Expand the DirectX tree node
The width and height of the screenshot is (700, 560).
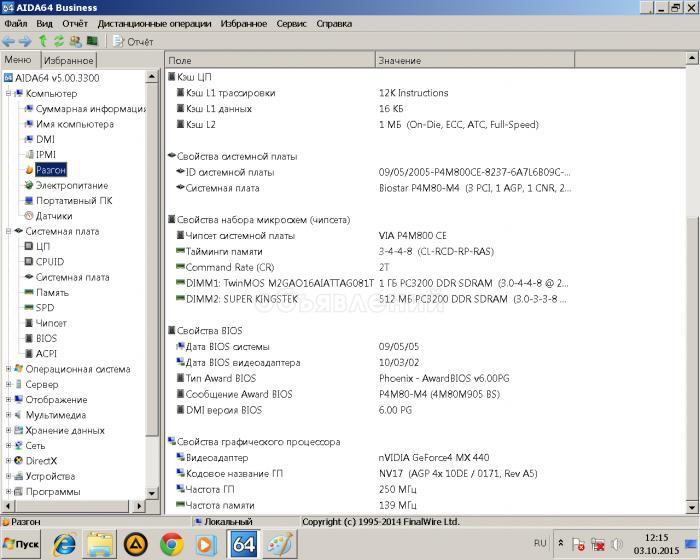point(9,461)
